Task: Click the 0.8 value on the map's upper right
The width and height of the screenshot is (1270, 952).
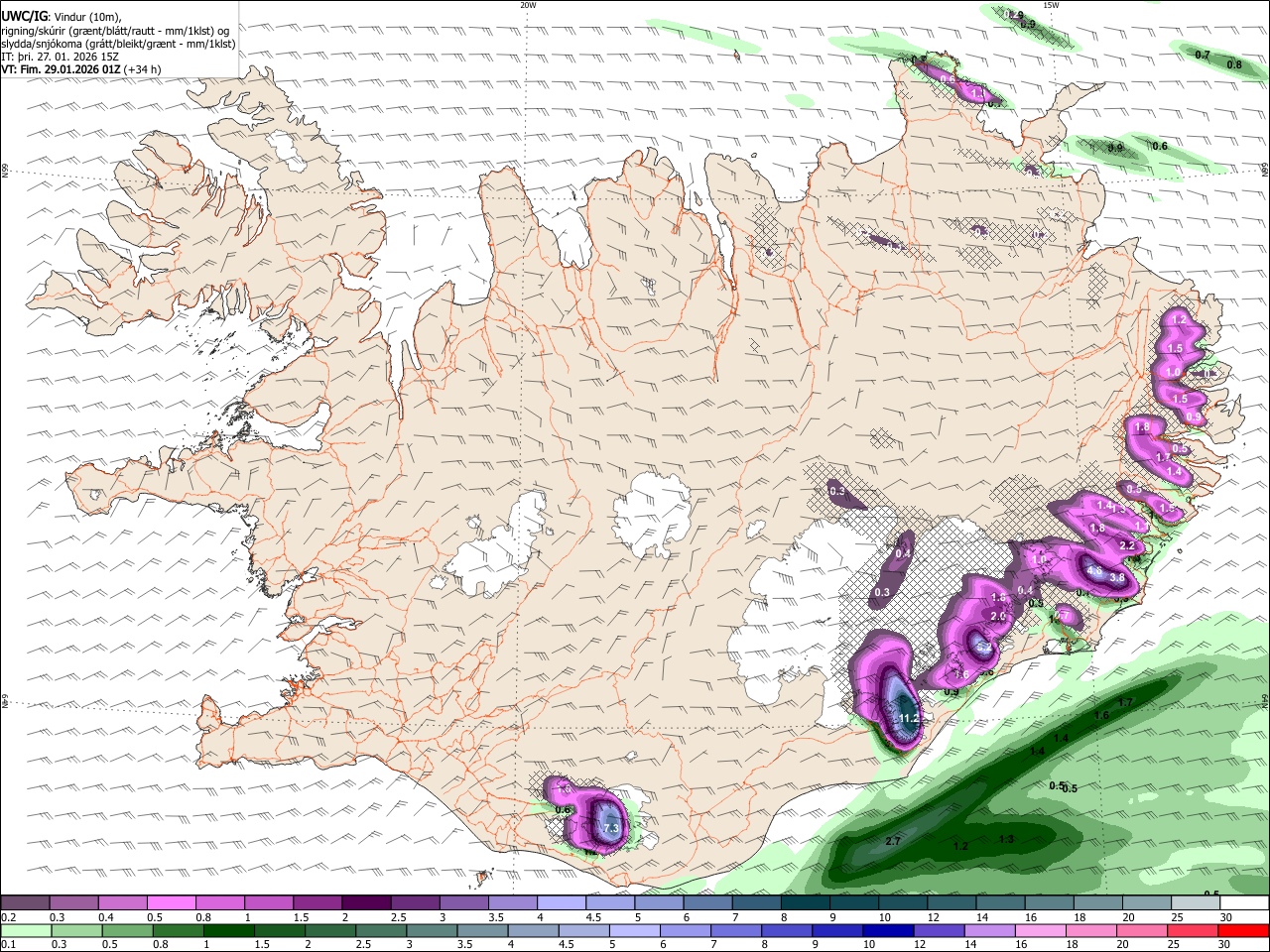Action: [1234, 64]
